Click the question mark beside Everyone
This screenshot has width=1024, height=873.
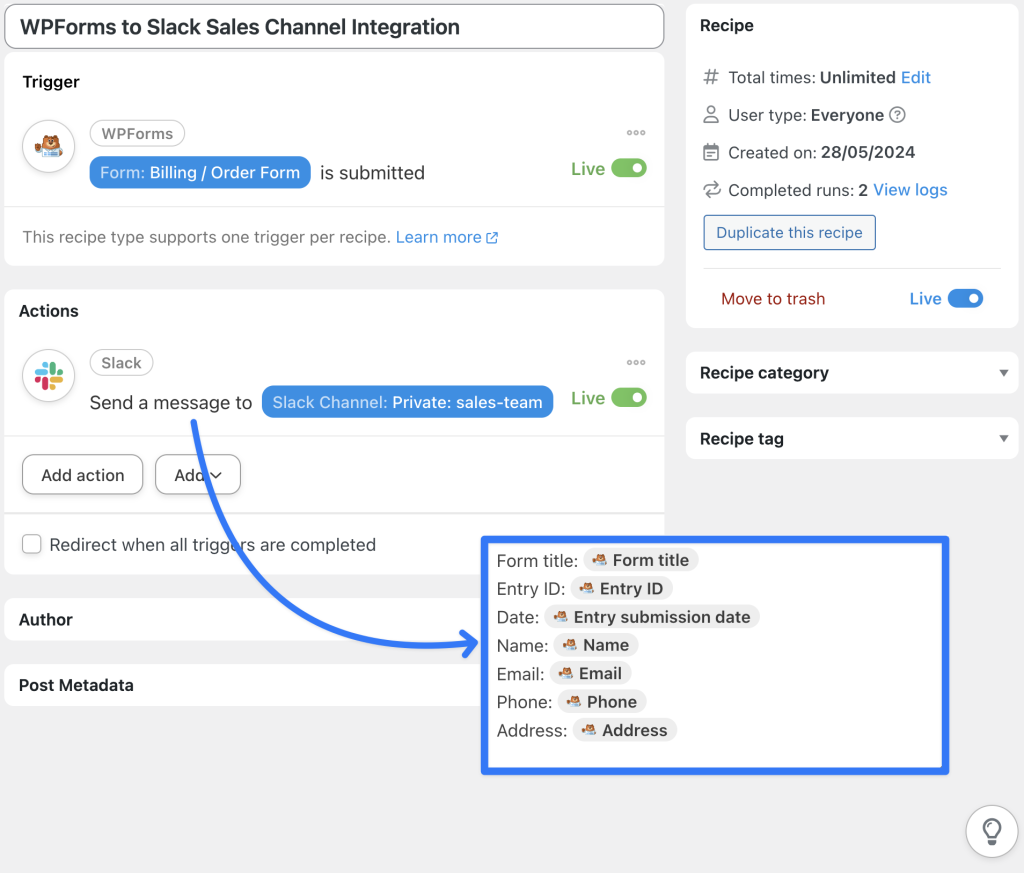[x=897, y=115]
